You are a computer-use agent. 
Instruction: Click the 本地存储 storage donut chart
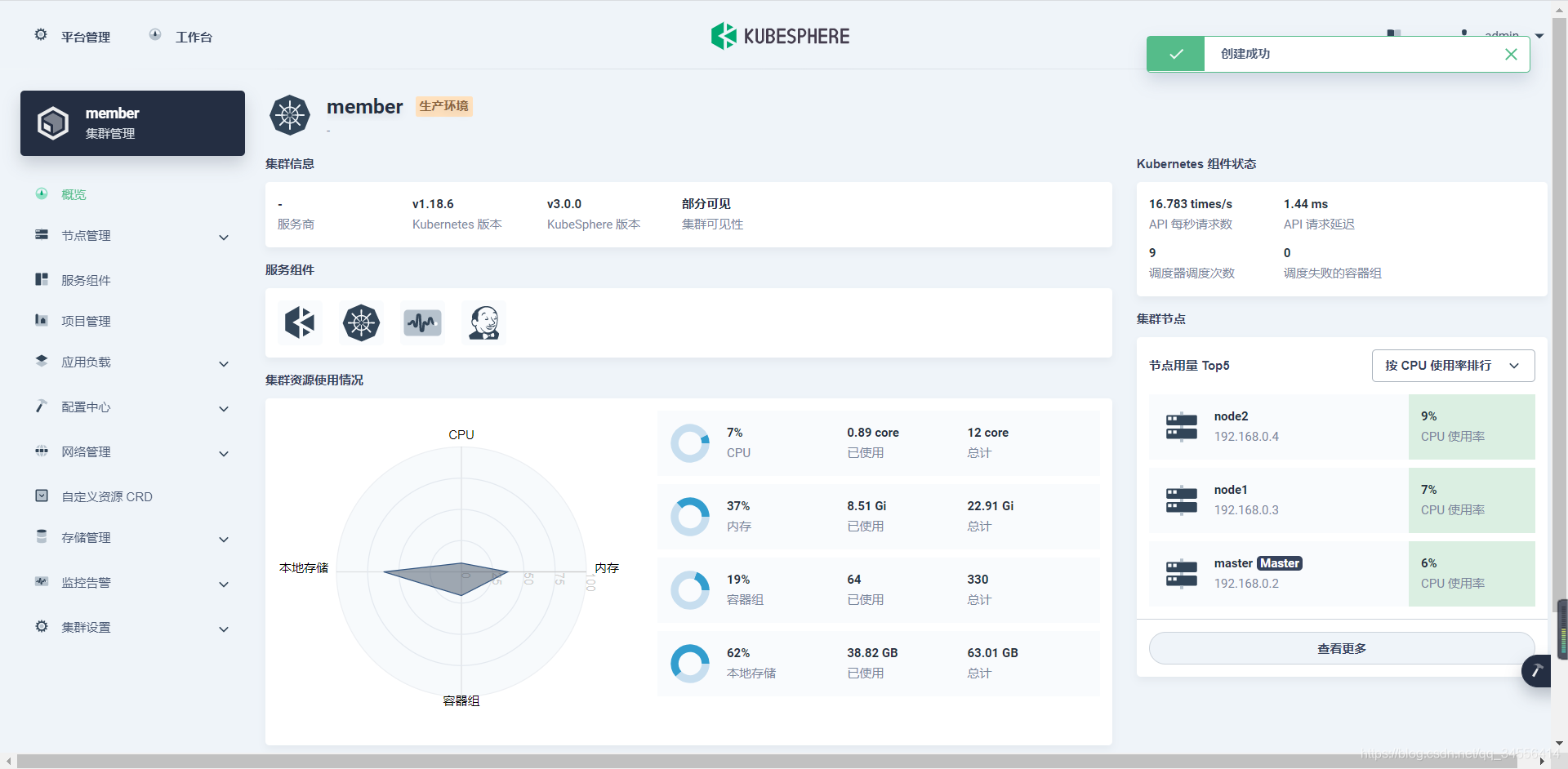pyautogui.click(x=690, y=664)
